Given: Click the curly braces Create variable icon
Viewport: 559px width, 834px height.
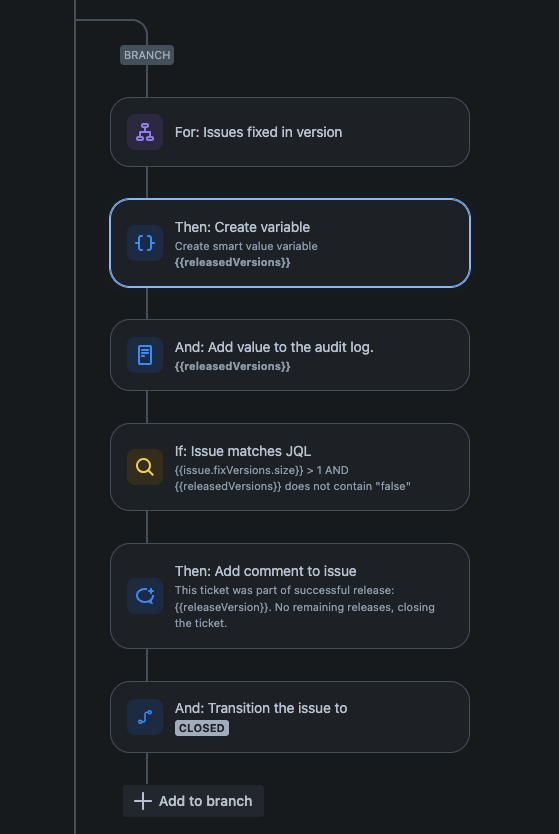Looking at the screenshot, I should pyautogui.click(x=145, y=243).
